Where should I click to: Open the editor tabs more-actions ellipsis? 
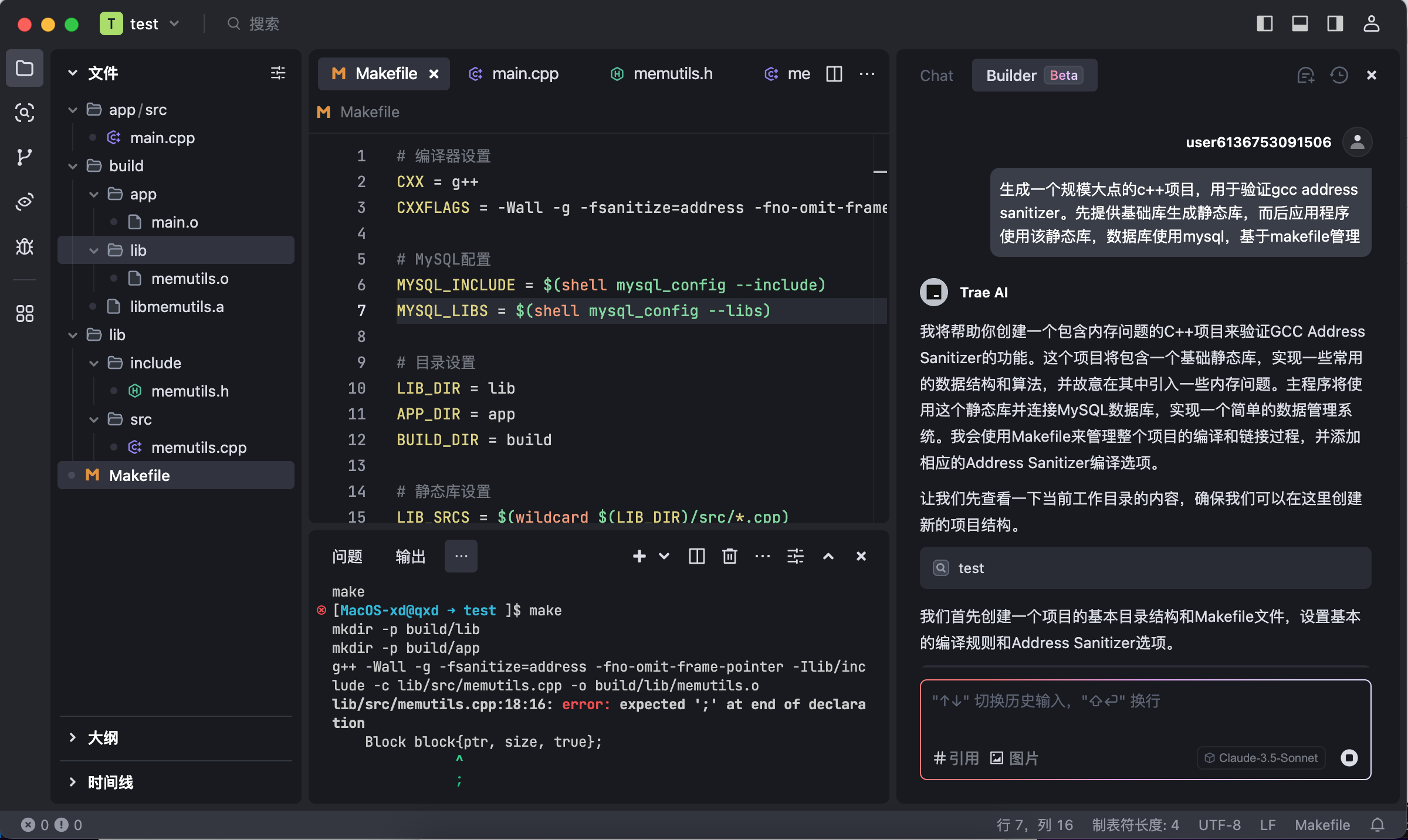coord(867,74)
